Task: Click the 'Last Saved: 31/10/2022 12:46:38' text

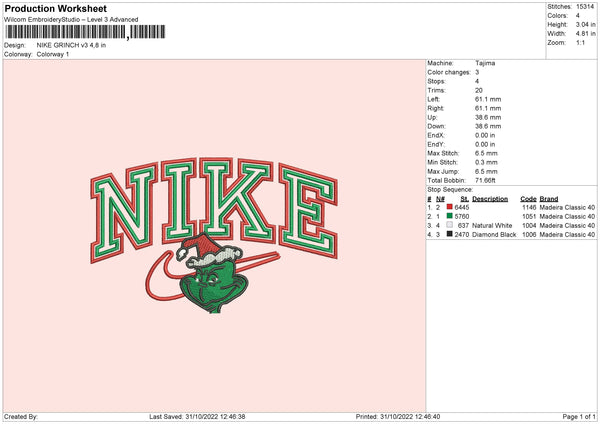Action: click(197, 417)
